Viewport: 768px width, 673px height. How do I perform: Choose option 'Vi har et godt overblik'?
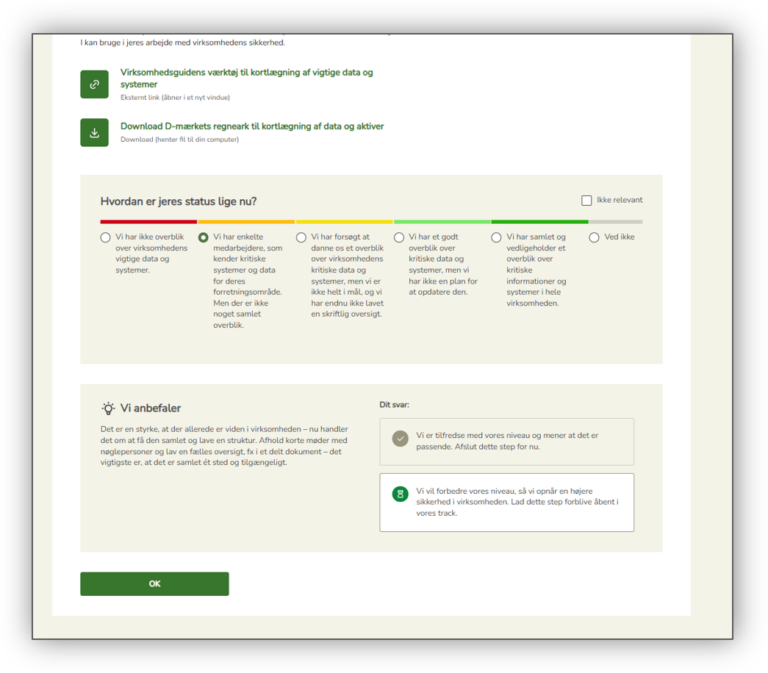coord(399,238)
